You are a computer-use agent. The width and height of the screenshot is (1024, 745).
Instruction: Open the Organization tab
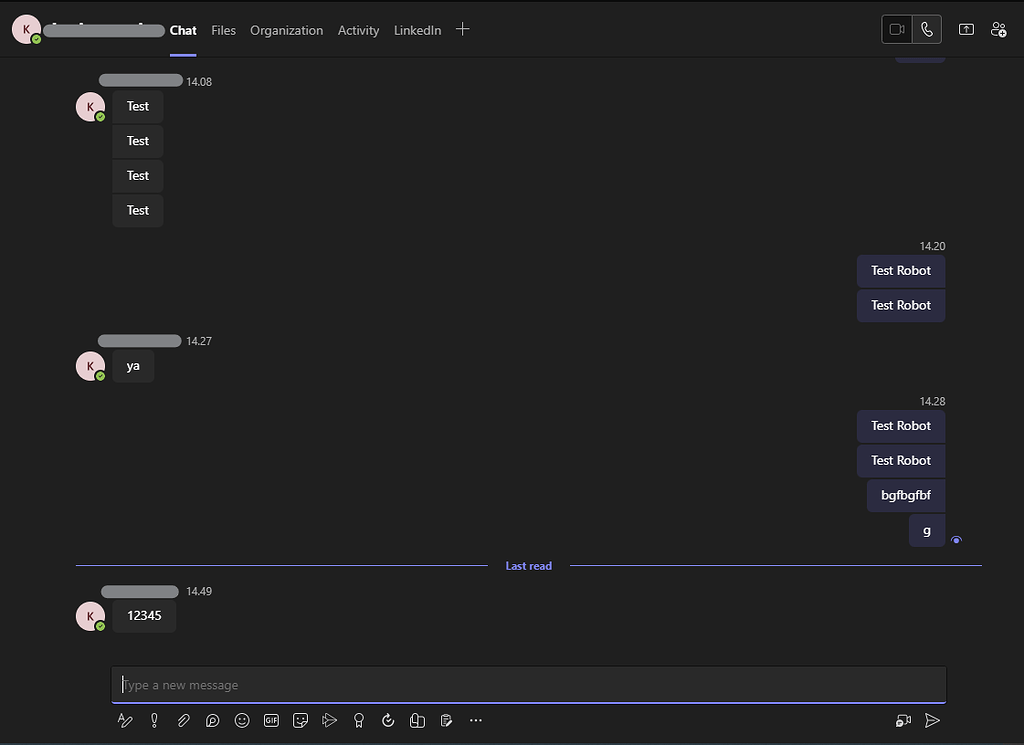[287, 30]
